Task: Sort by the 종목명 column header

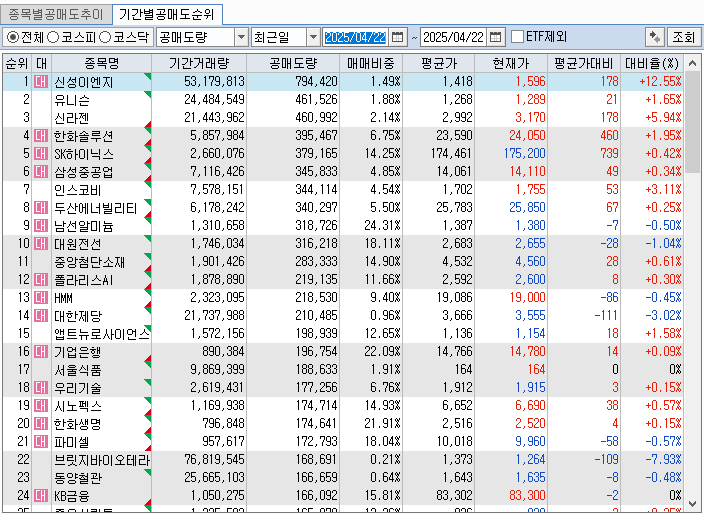Action: (x=101, y=63)
